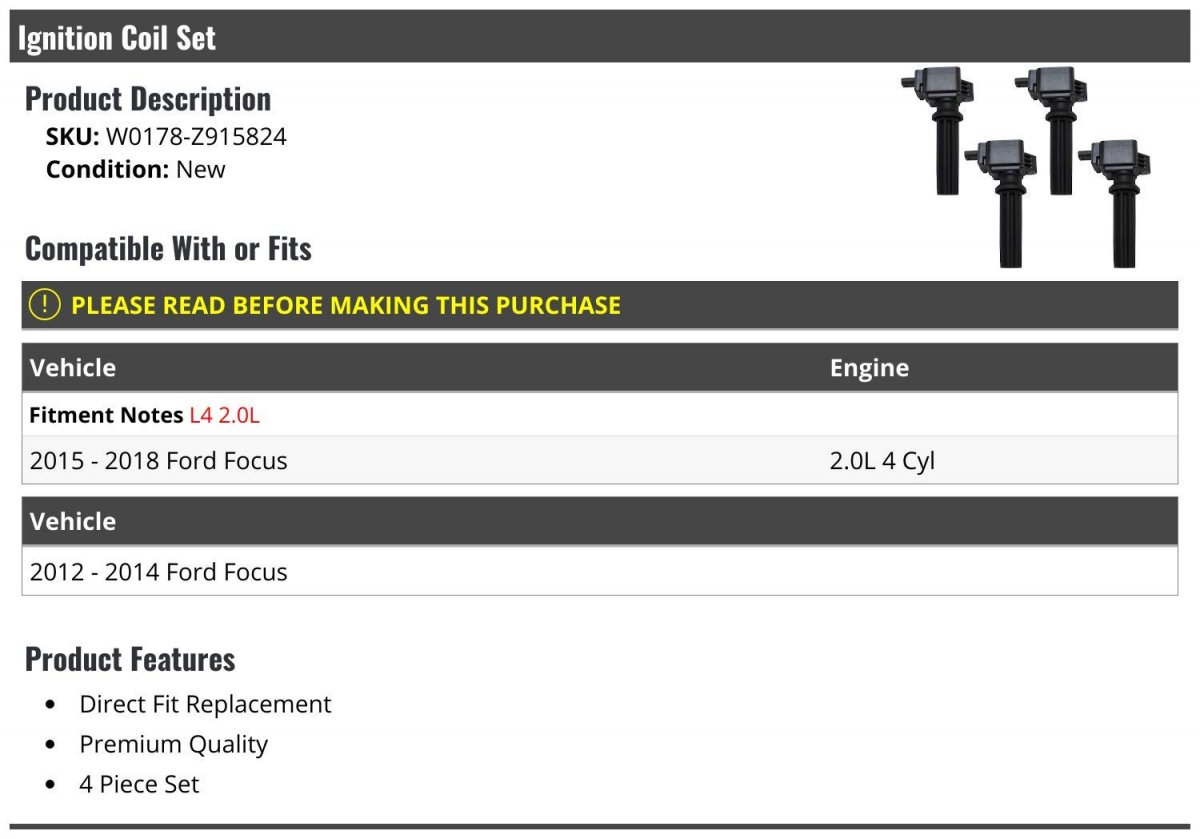The image size is (1200, 839).
Task: Select the 4 Piece Set bullet item
Action: pyautogui.click(x=139, y=784)
